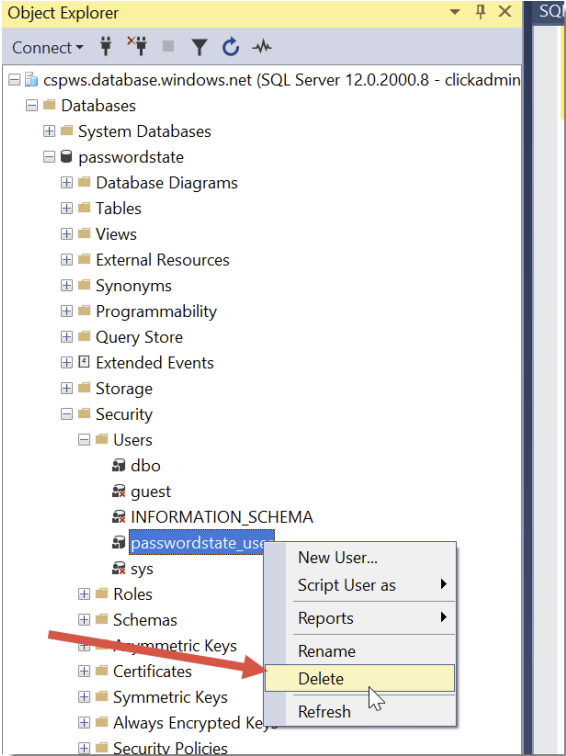Click the passwordstate database cylinder icon
Image resolution: width=566 pixels, height=756 pixels.
[x=66, y=156]
